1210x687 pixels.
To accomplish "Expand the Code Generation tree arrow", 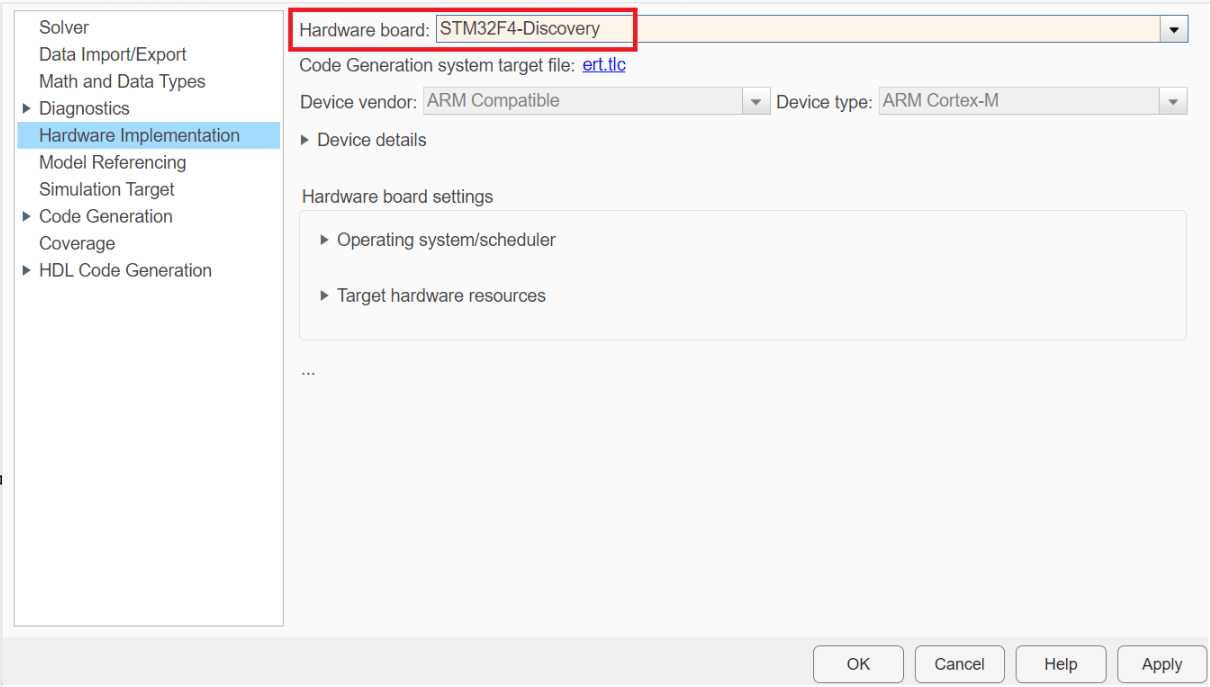I will [27, 216].
